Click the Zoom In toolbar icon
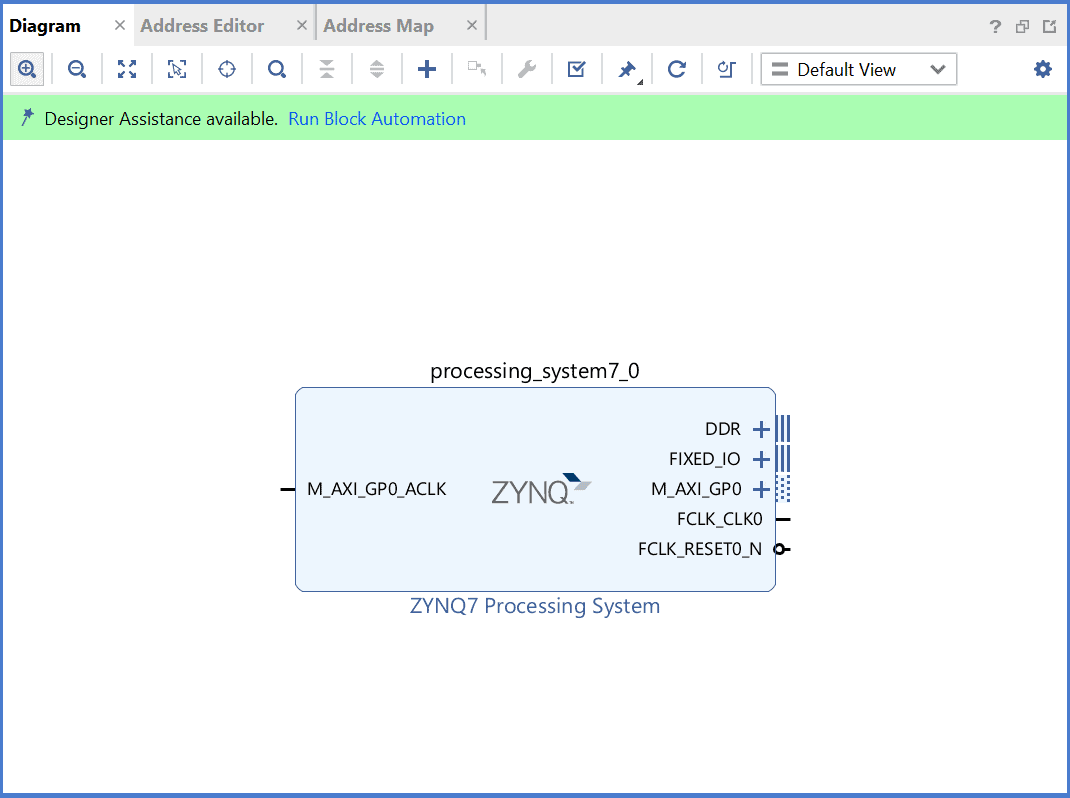The width and height of the screenshot is (1070, 798). click(27, 69)
